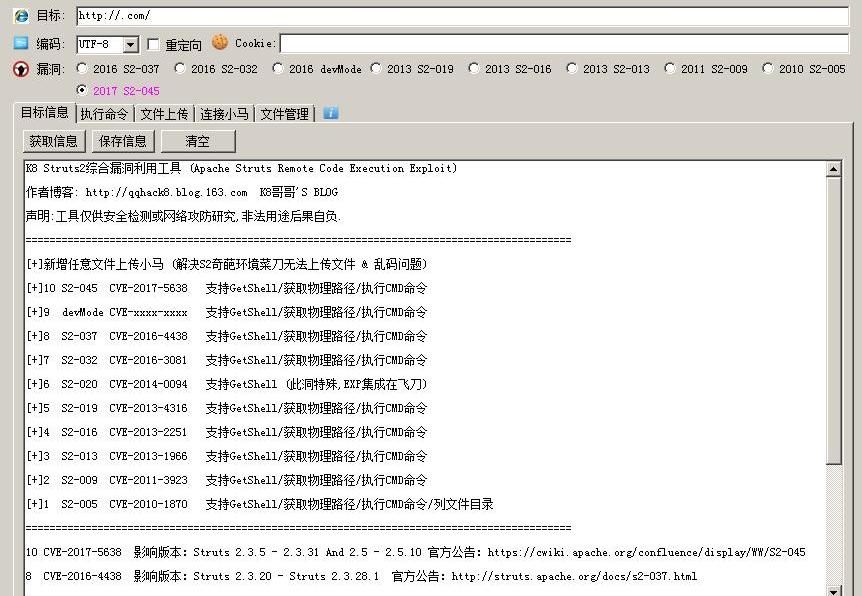Click the blue encoding icon beside 编码
The image size is (862, 596).
pyautogui.click(x=21, y=43)
